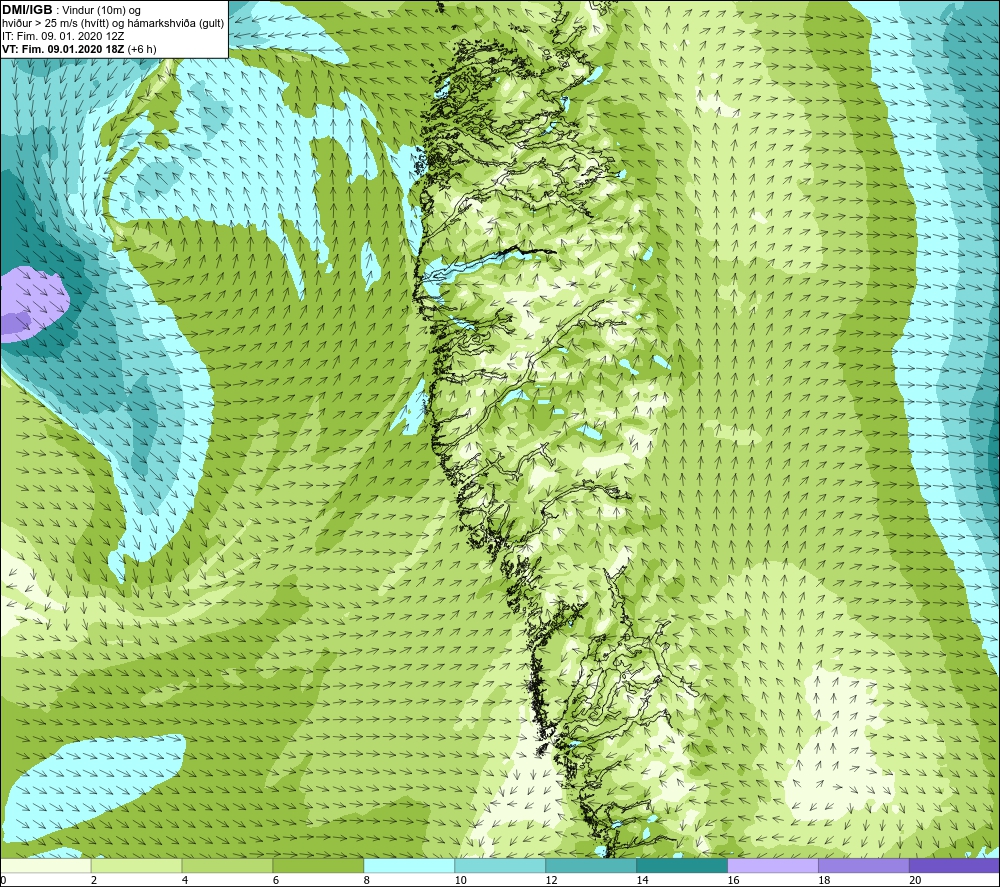Select the 6–8 m/s darker green swatch
1000x887 pixels.
[318, 865]
